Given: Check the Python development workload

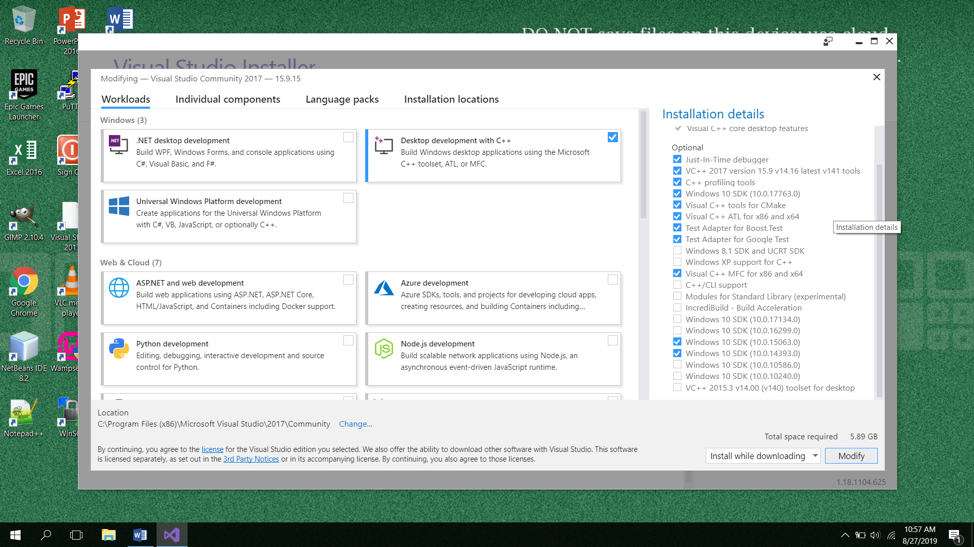Looking at the screenshot, I should click(x=348, y=340).
